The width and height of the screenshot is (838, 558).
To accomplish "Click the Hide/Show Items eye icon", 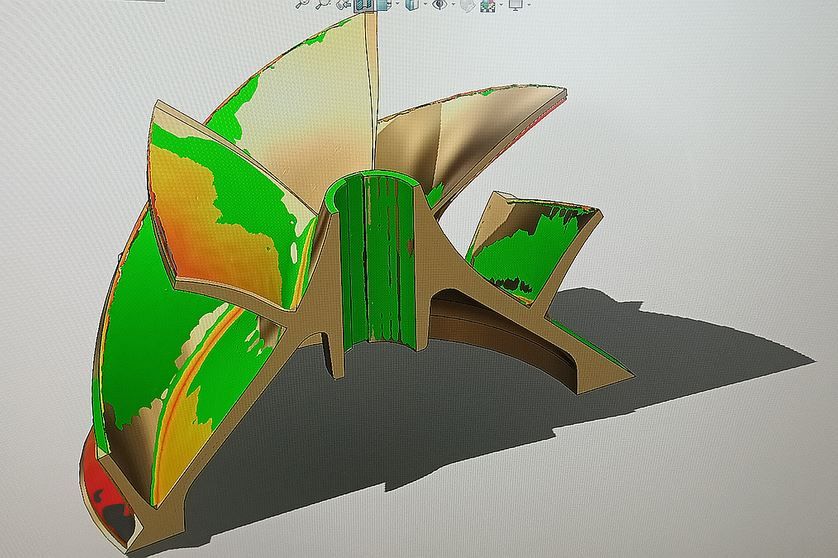I will (x=440, y=4).
